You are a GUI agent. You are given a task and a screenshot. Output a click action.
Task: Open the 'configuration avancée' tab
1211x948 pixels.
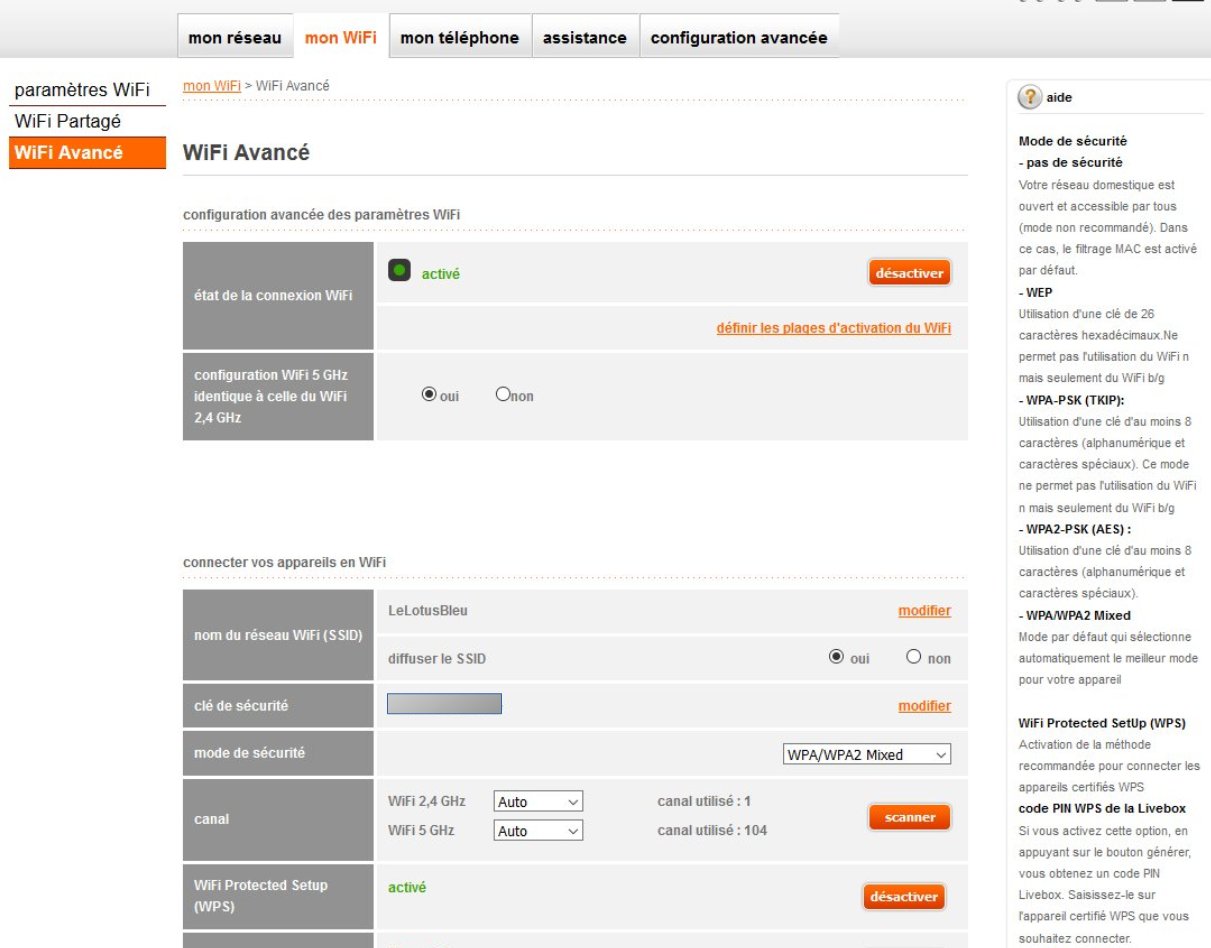[x=739, y=38]
